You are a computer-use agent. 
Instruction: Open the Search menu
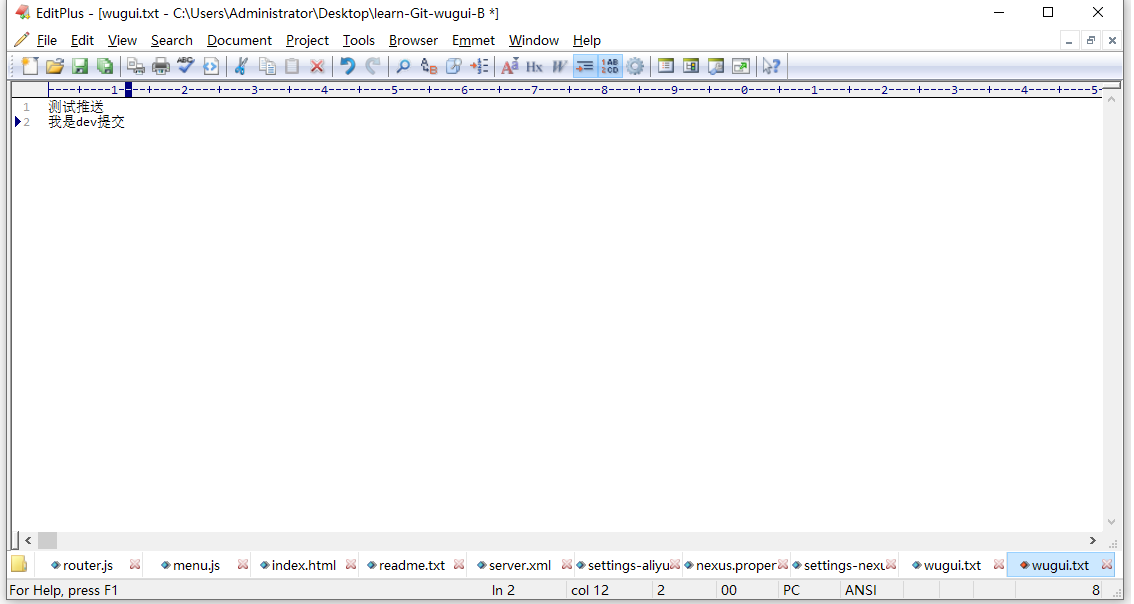(172, 41)
